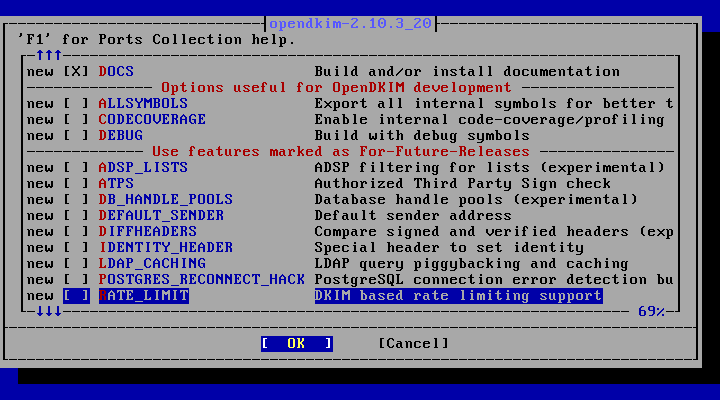Select the RATE_LIMIT option label
720x400 pixels.
[144, 296]
